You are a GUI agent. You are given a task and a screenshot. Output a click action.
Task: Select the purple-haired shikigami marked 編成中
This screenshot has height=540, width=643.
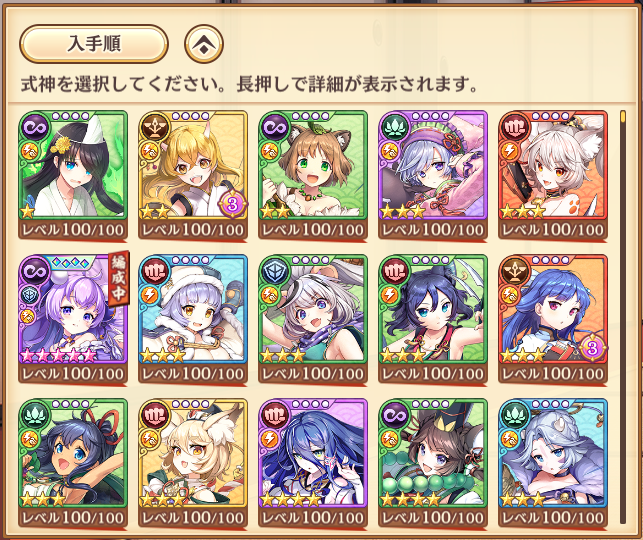click(73, 319)
